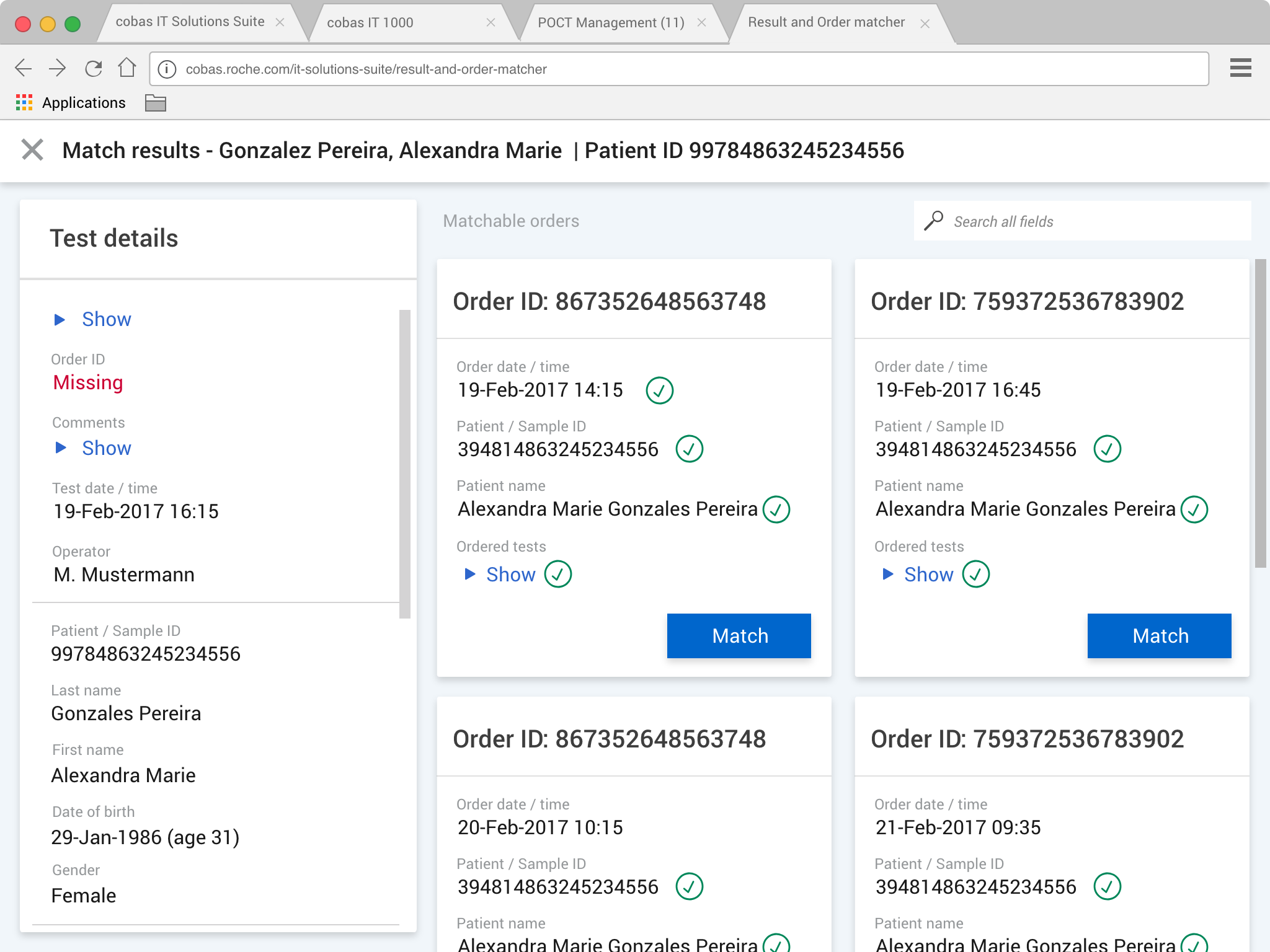This screenshot has height=952, width=1270.
Task: Click the search magnifier icon
Action: [x=933, y=221]
